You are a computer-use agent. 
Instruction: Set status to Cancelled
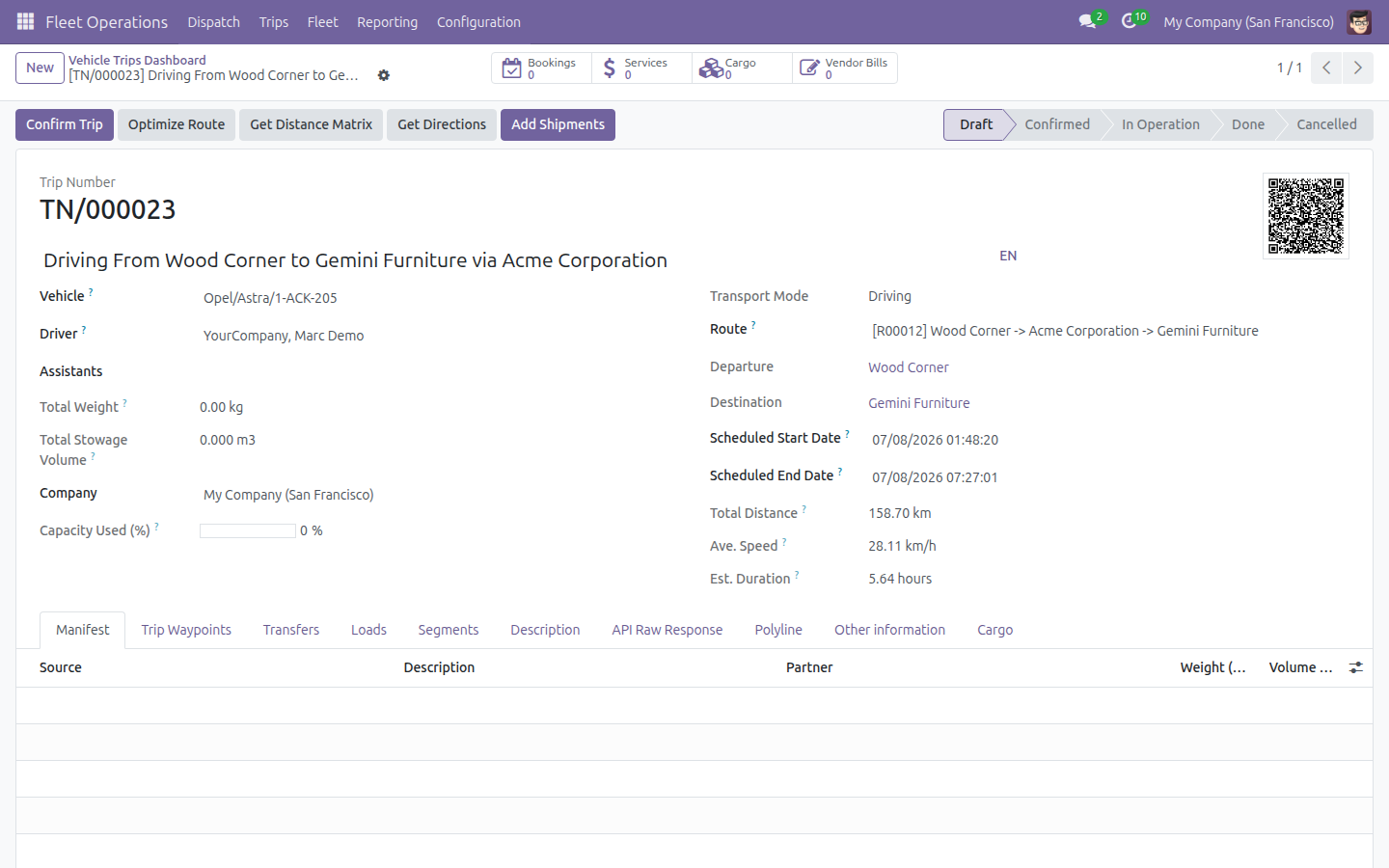[1326, 124]
